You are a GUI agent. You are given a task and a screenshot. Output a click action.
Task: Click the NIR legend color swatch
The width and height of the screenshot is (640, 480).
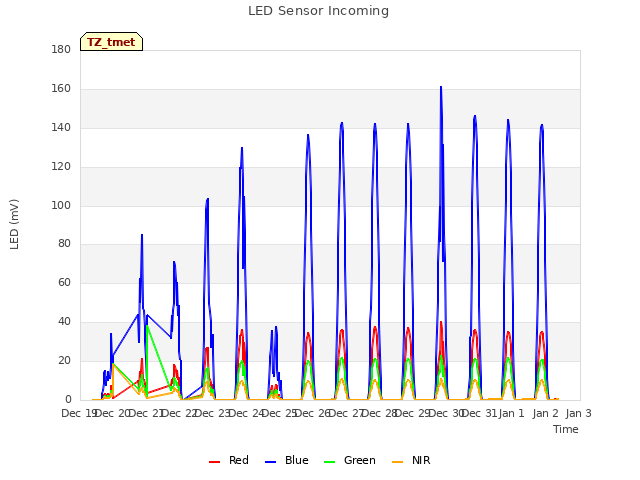[398, 462]
